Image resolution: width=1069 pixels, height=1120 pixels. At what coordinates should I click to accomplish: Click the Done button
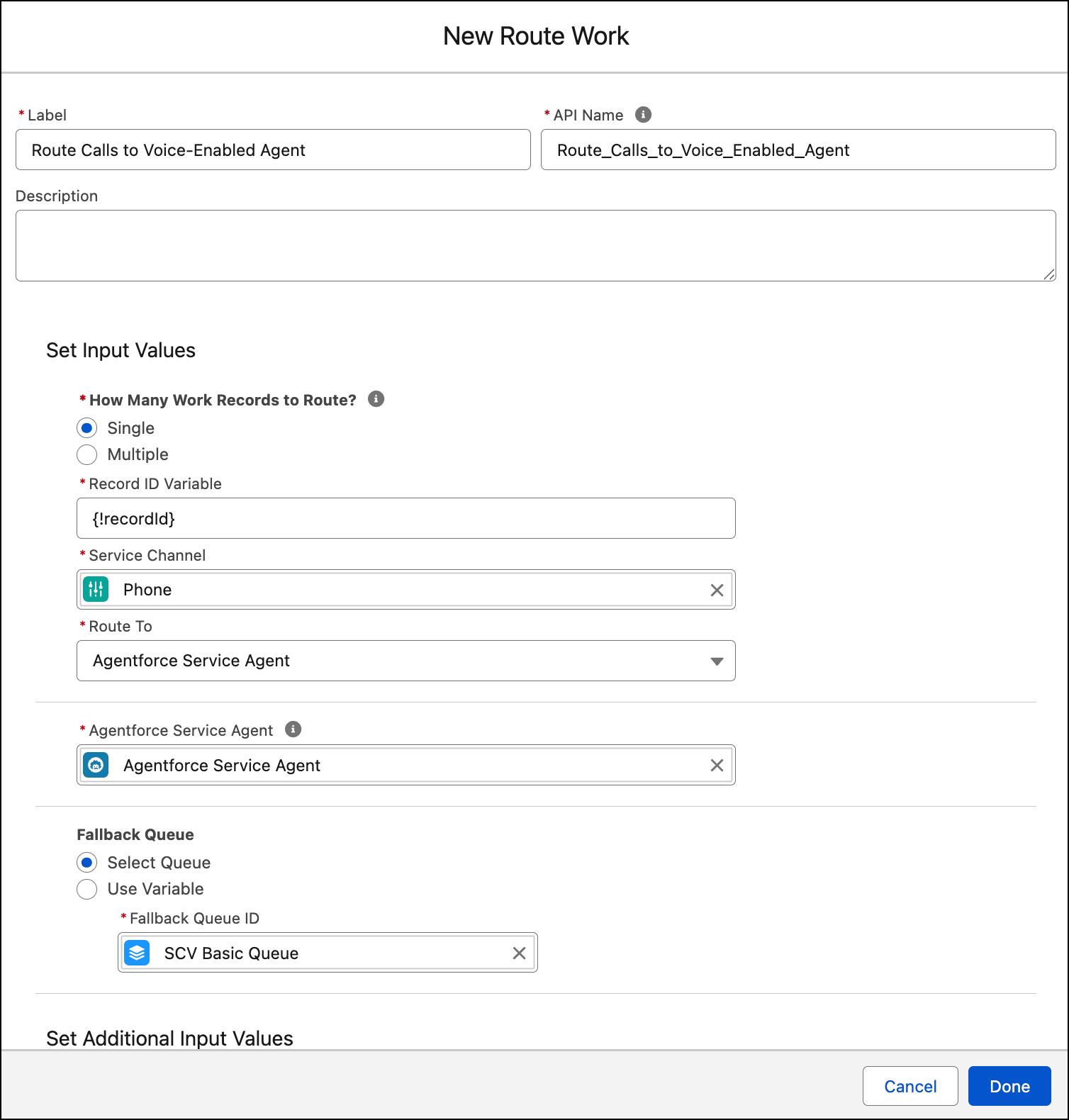[x=1009, y=1086]
